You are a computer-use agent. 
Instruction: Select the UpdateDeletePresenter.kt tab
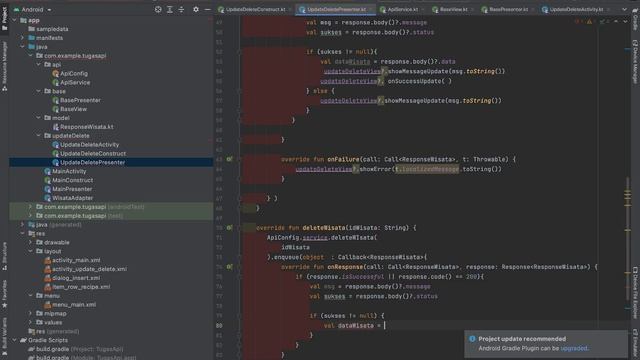pos(336,9)
